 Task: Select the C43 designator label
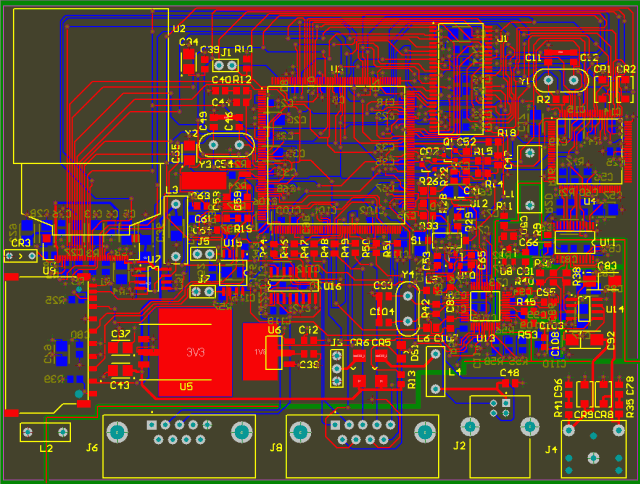coord(120,385)
